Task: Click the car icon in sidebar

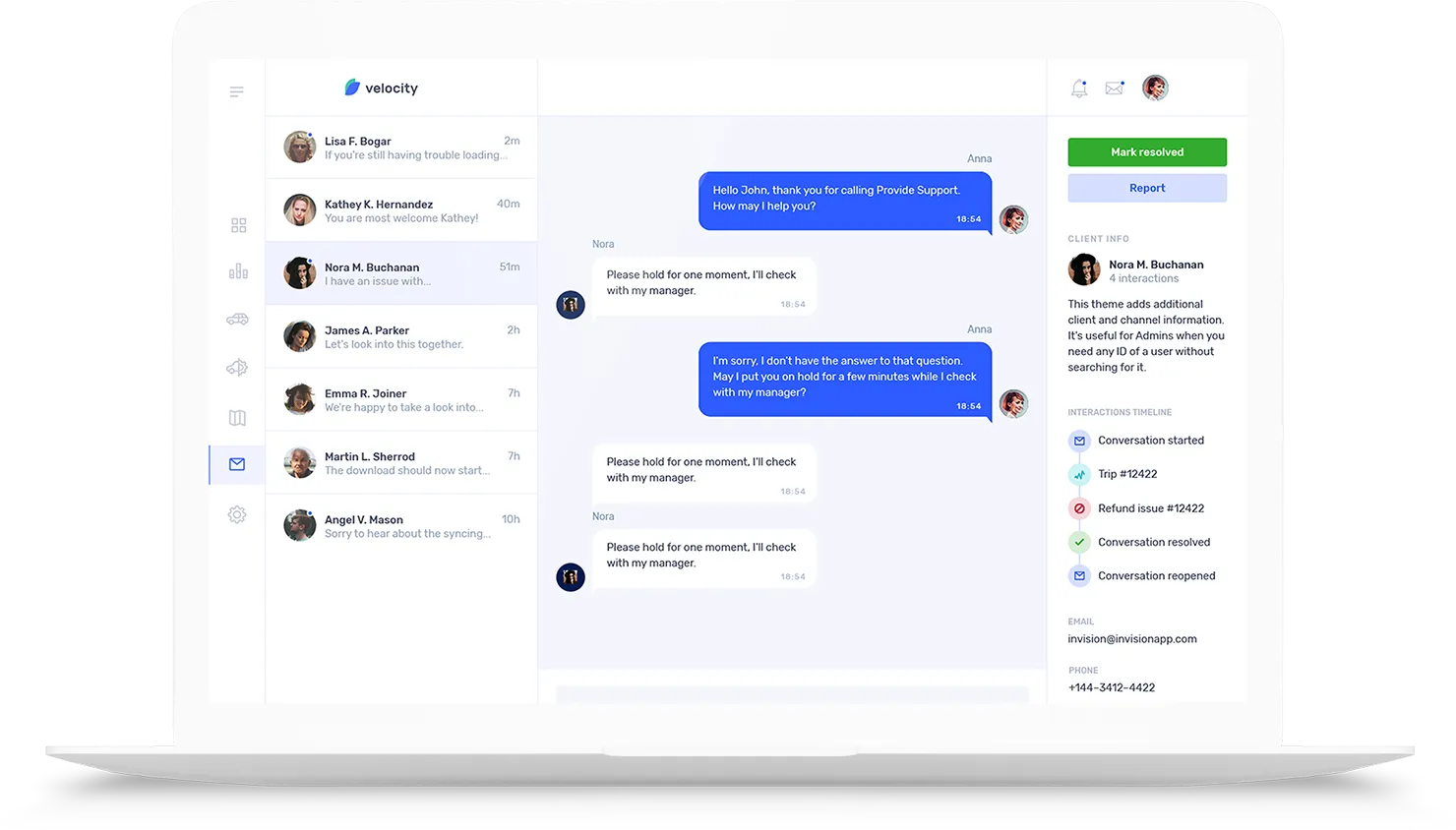Action: (x=237, y=319)
